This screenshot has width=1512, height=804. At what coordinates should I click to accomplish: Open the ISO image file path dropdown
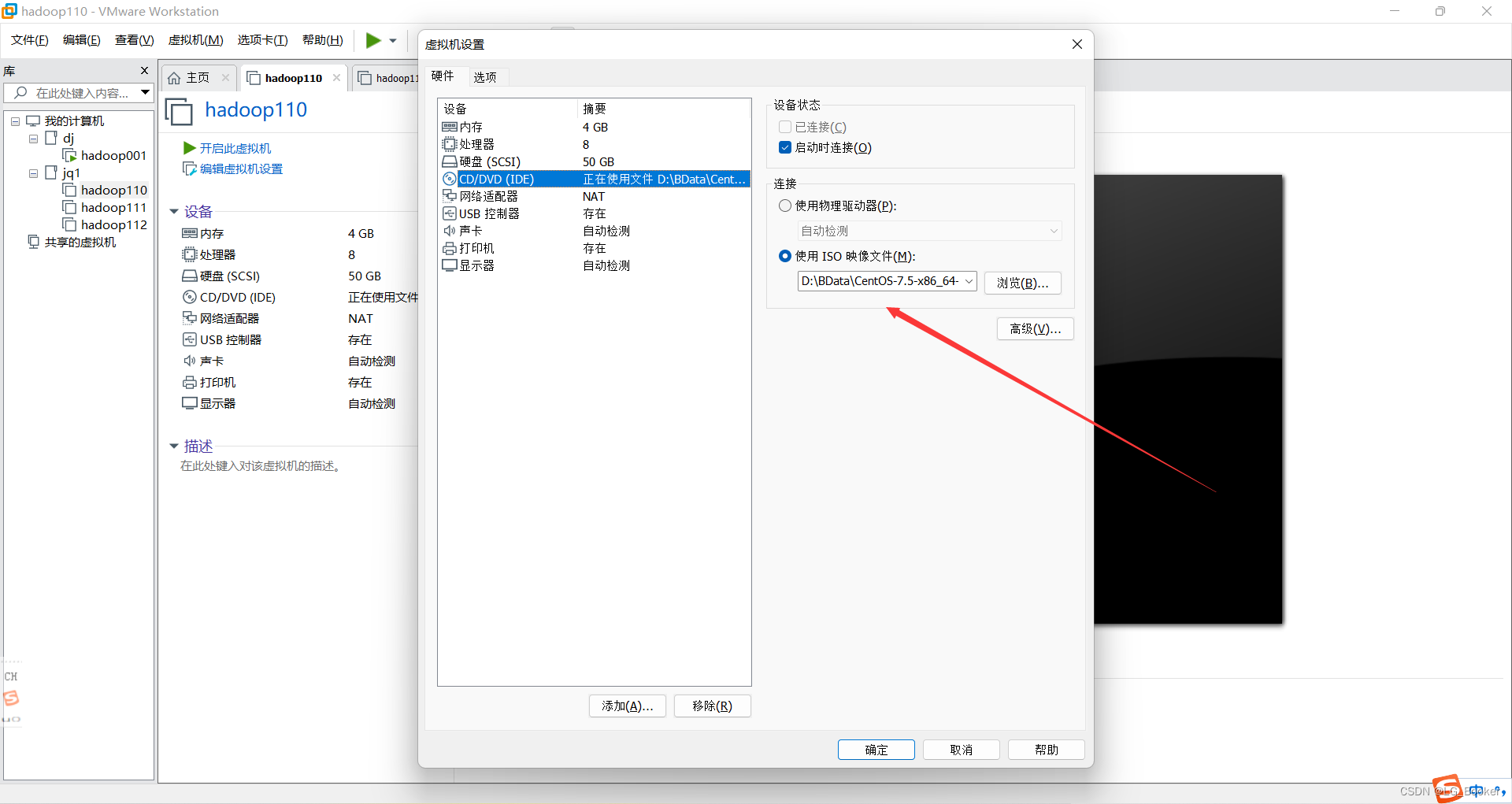969,281
